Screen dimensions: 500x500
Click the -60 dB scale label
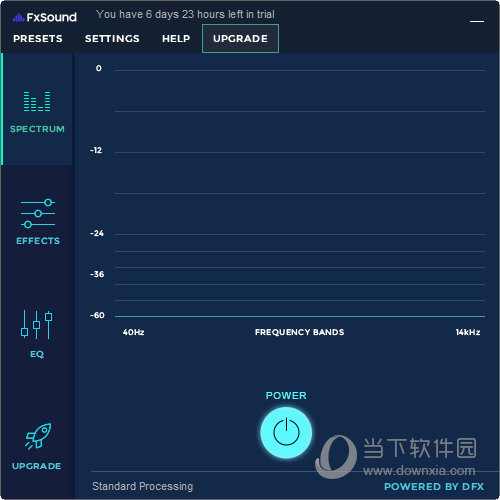[97, 315]
